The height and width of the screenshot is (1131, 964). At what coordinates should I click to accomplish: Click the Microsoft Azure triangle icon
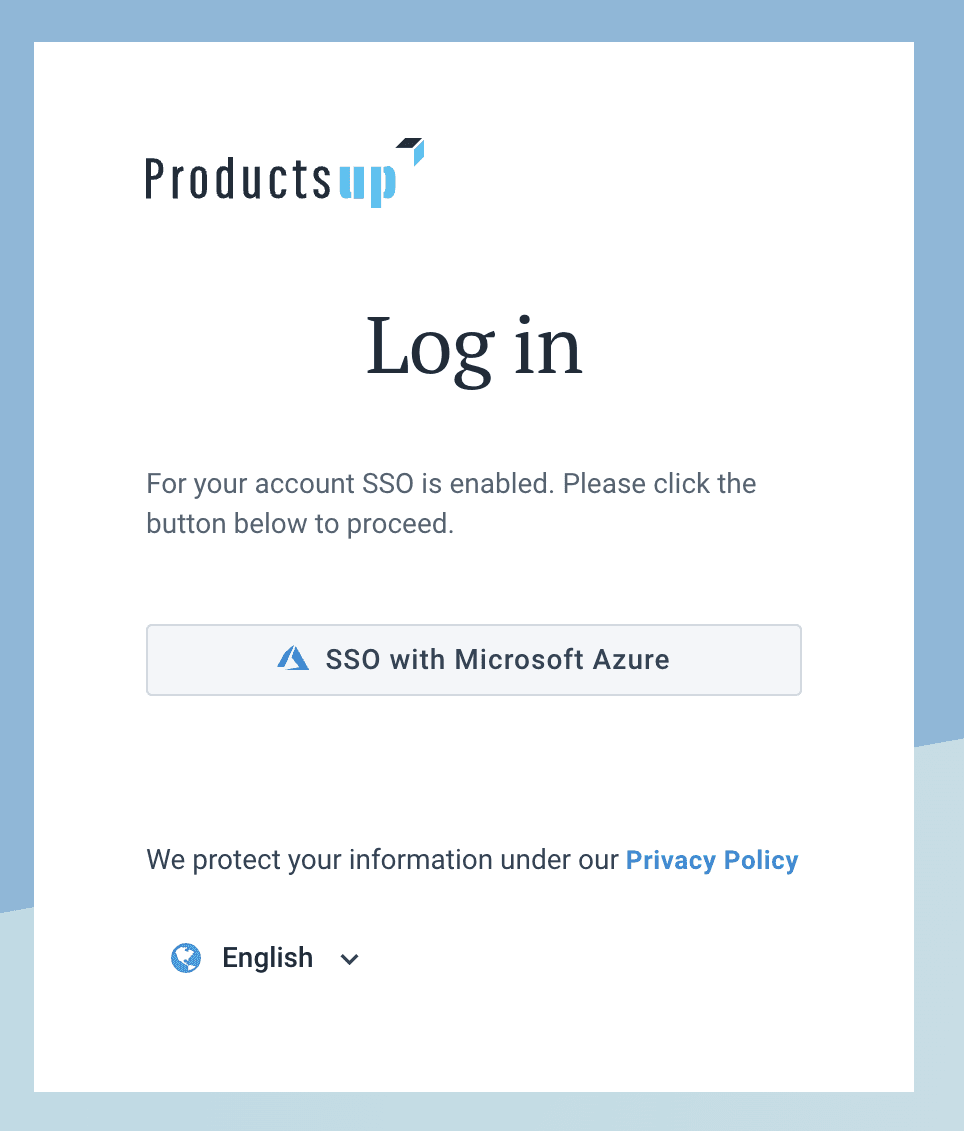point(293,659)
